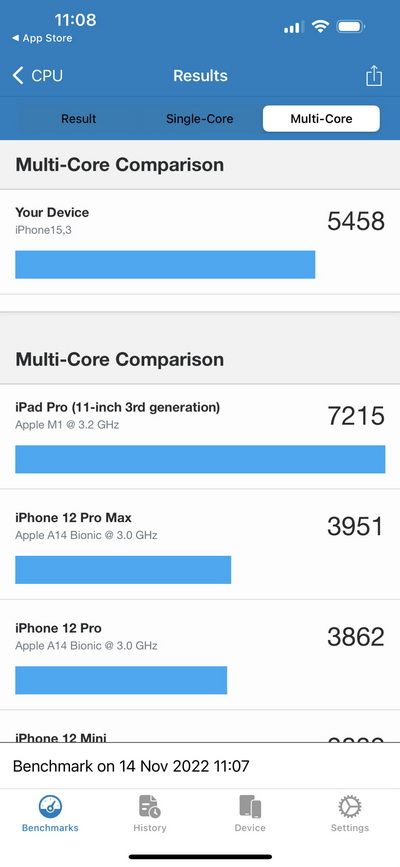Tap the iPhone 12 Pro score 3862
This screenshot has width=400, height=867.
coord(356,637)
